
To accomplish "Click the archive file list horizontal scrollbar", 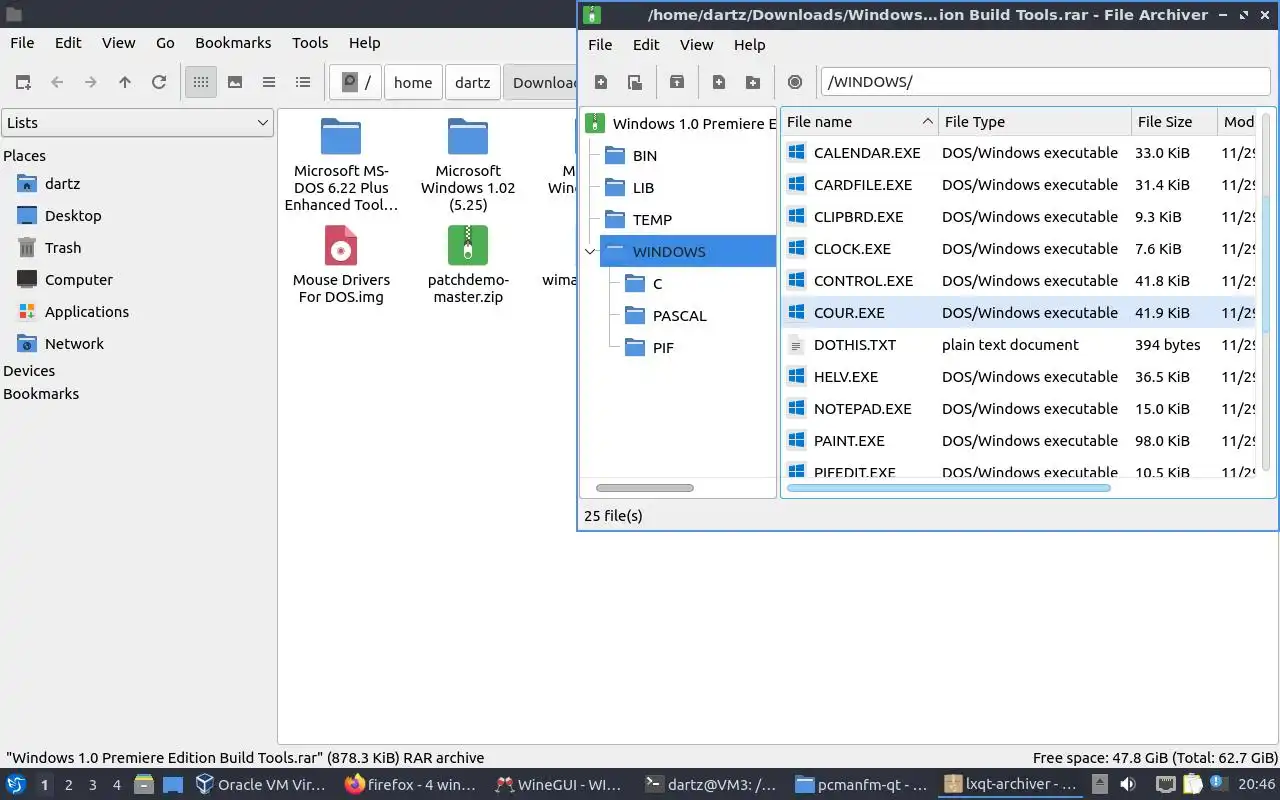I will 948,488.
